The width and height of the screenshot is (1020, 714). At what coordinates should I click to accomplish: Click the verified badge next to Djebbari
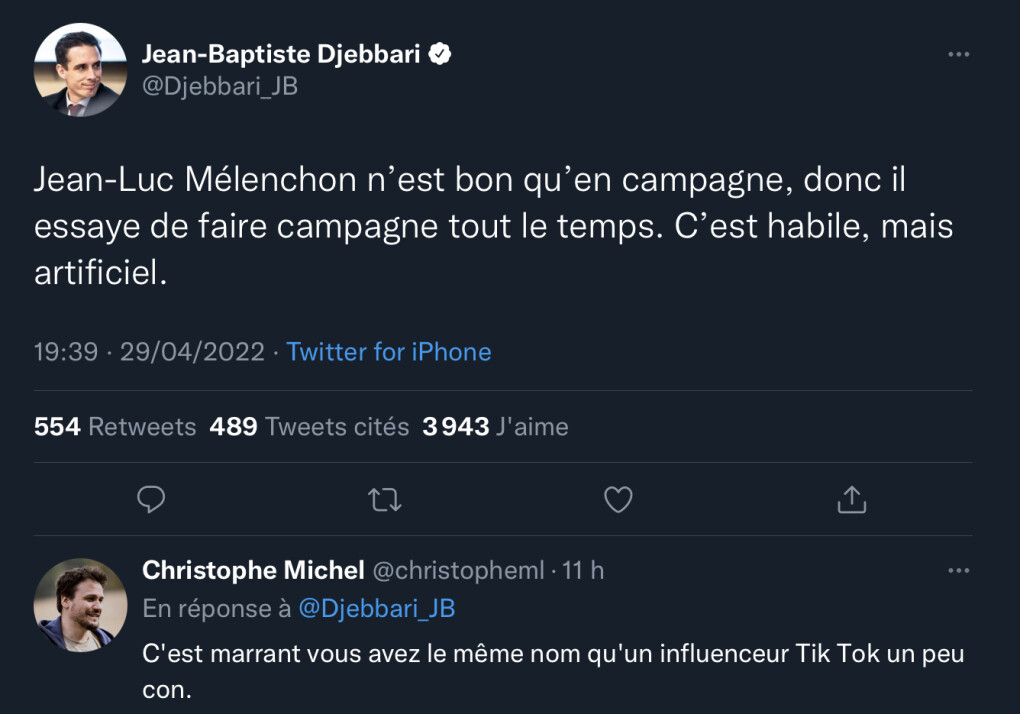440,54
